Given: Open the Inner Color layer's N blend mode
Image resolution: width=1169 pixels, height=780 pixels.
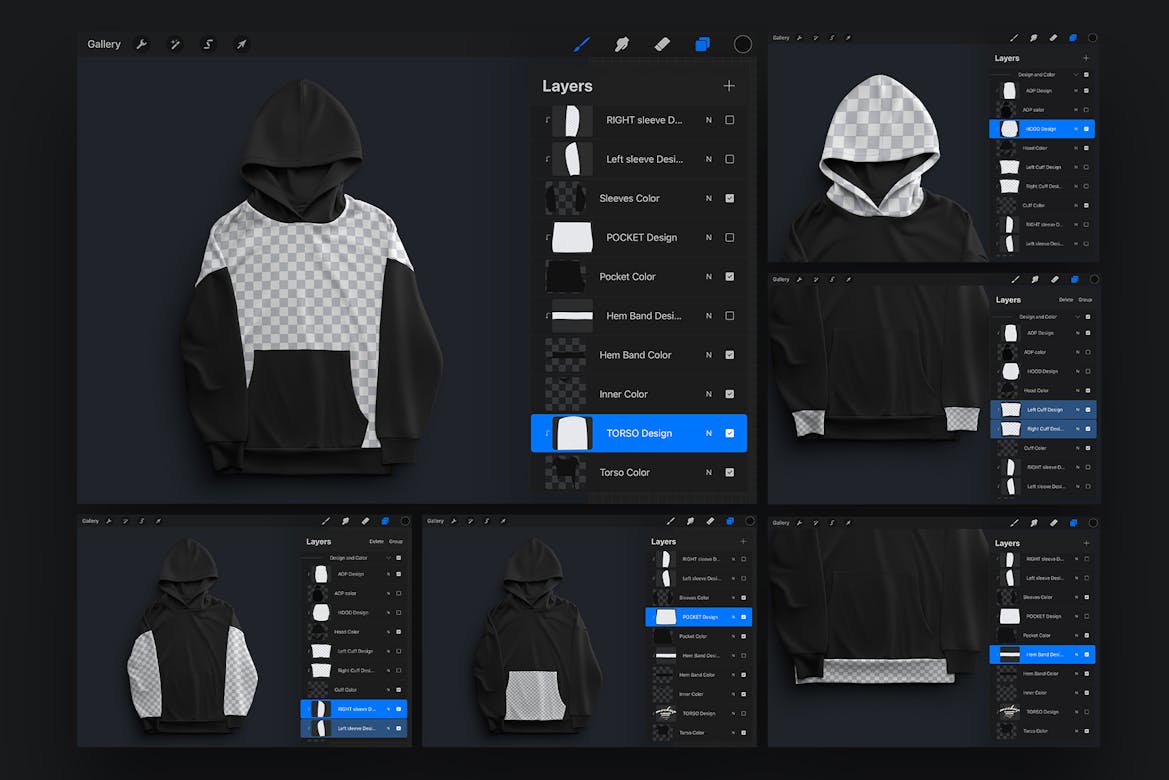Looking at the screenshot, I should (x=706, y=393).
